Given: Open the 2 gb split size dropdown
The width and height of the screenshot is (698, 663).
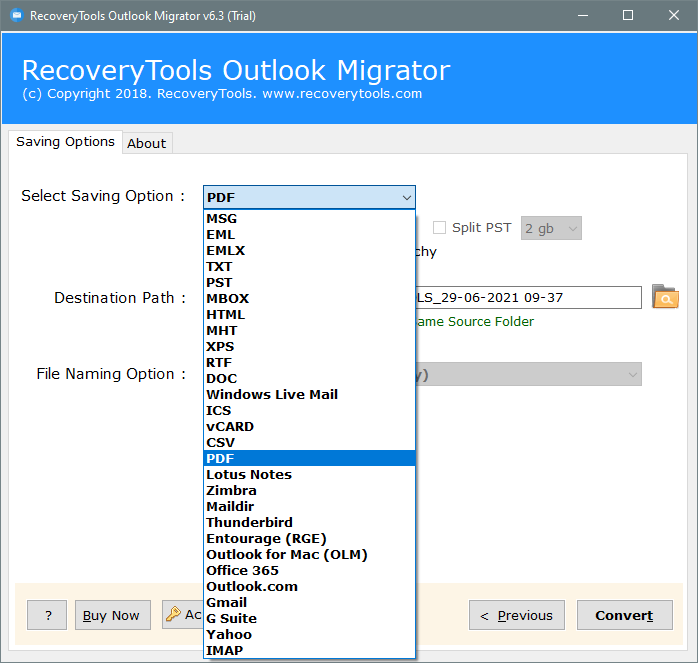Looking at the screenshot, I should point(551,228).
